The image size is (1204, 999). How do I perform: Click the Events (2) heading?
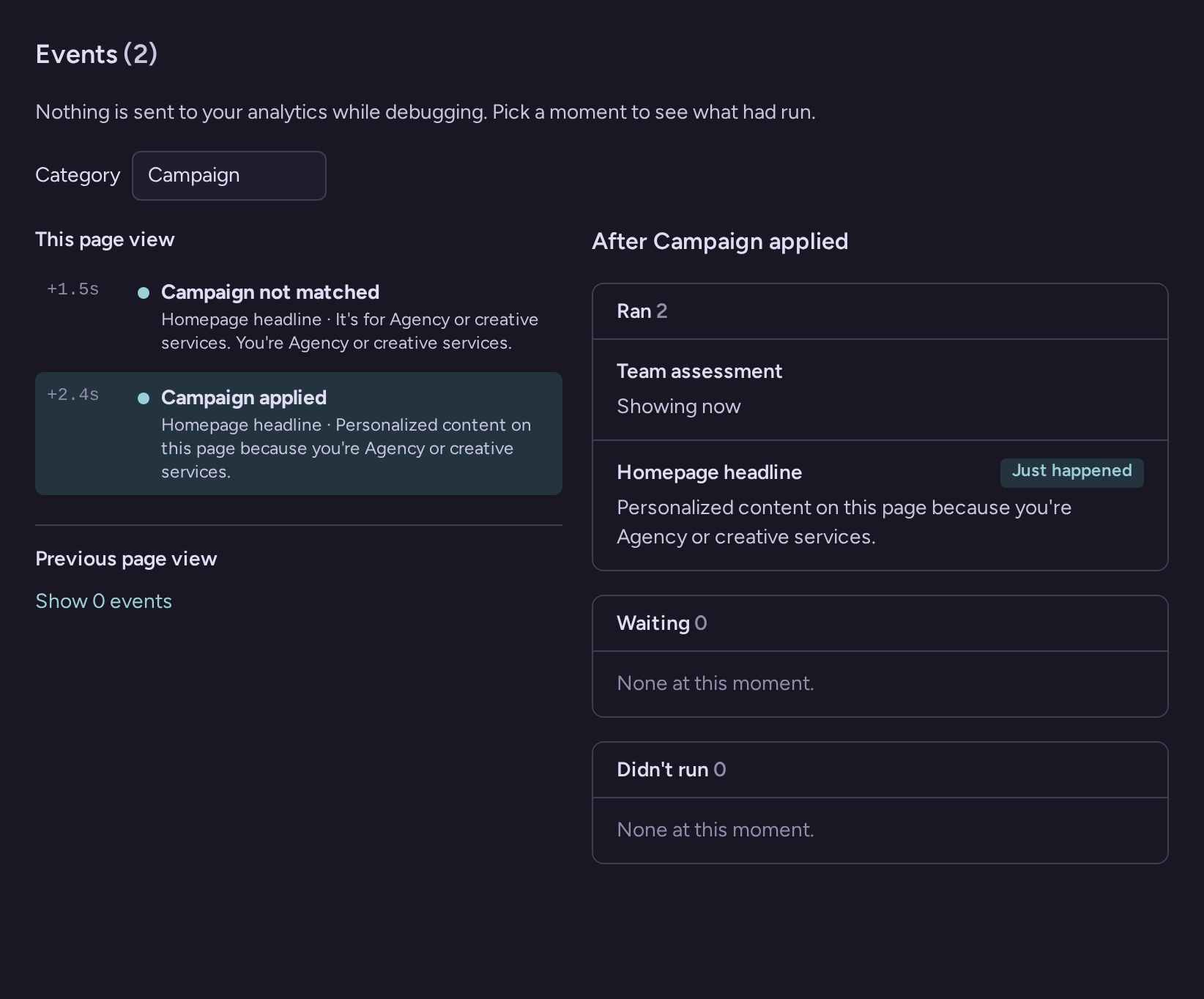(x=97, y=54)
